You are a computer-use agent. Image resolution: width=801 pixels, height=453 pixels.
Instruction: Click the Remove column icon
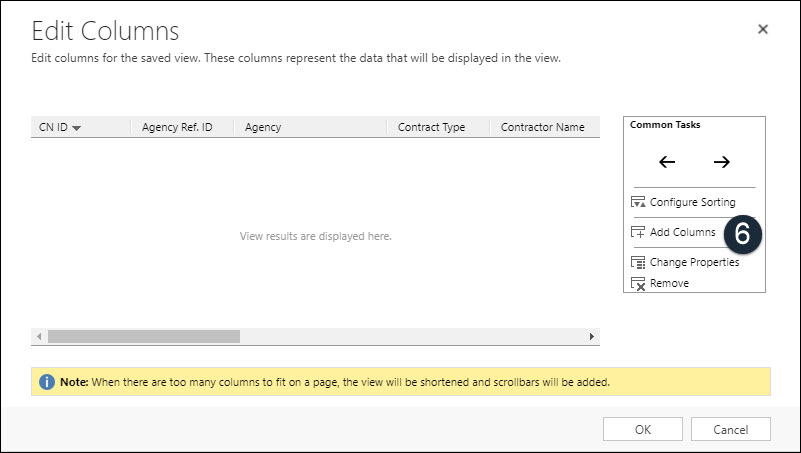tap(638, 283)
